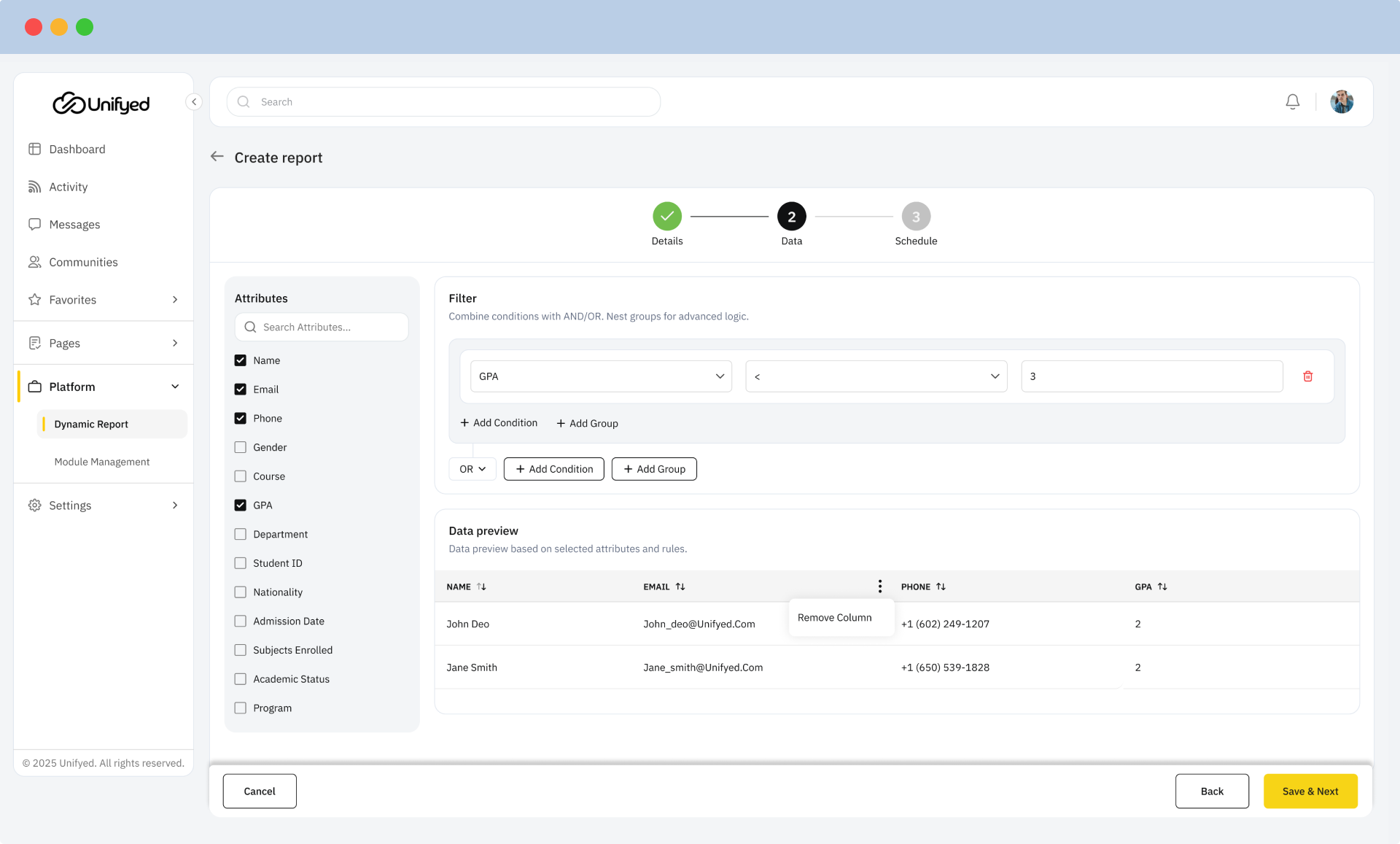Expand the Pages menu chevron
The height and width of the screenshot is (844, 1400).
[175, 343]
